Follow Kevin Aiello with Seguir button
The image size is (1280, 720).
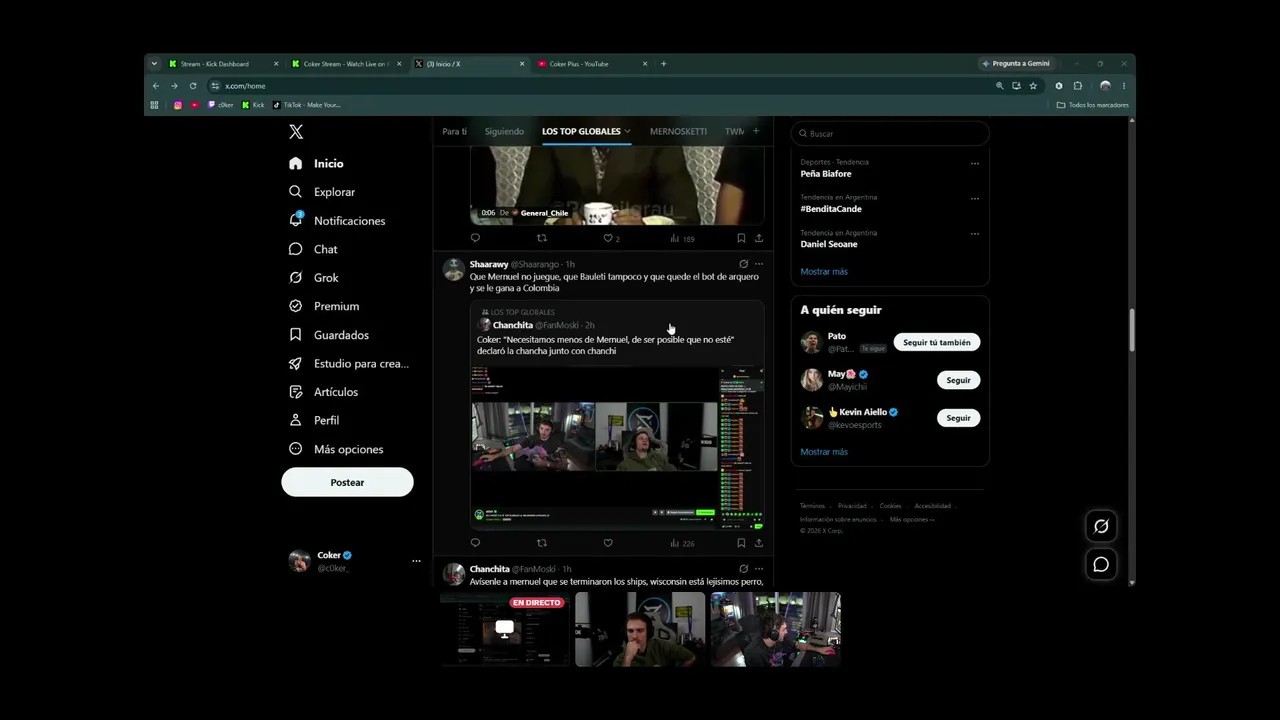pos(958,418)
